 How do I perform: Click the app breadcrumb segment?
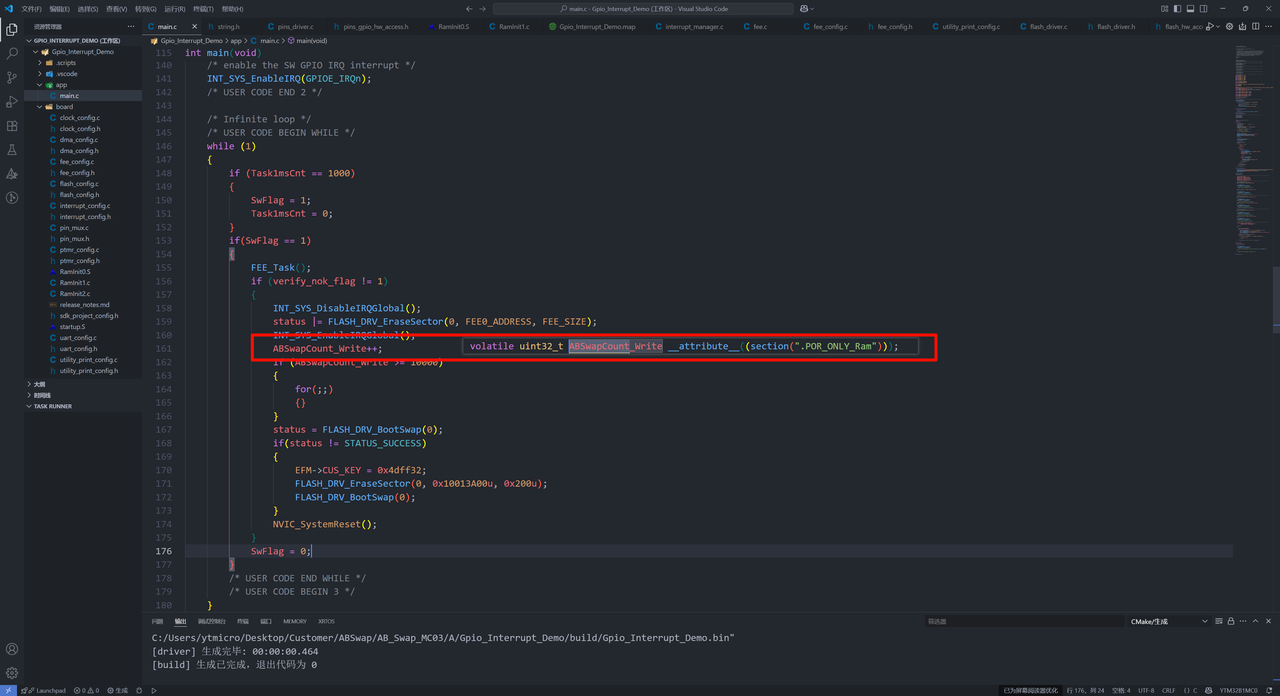click(236, 41)
